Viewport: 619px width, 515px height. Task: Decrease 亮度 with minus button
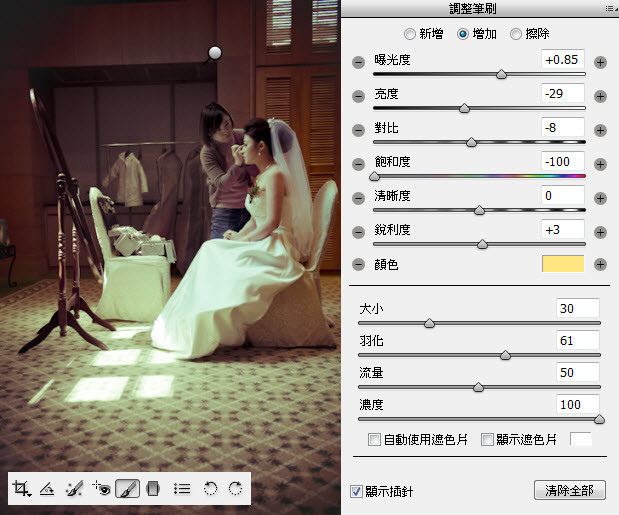click(x=358, y=96)
